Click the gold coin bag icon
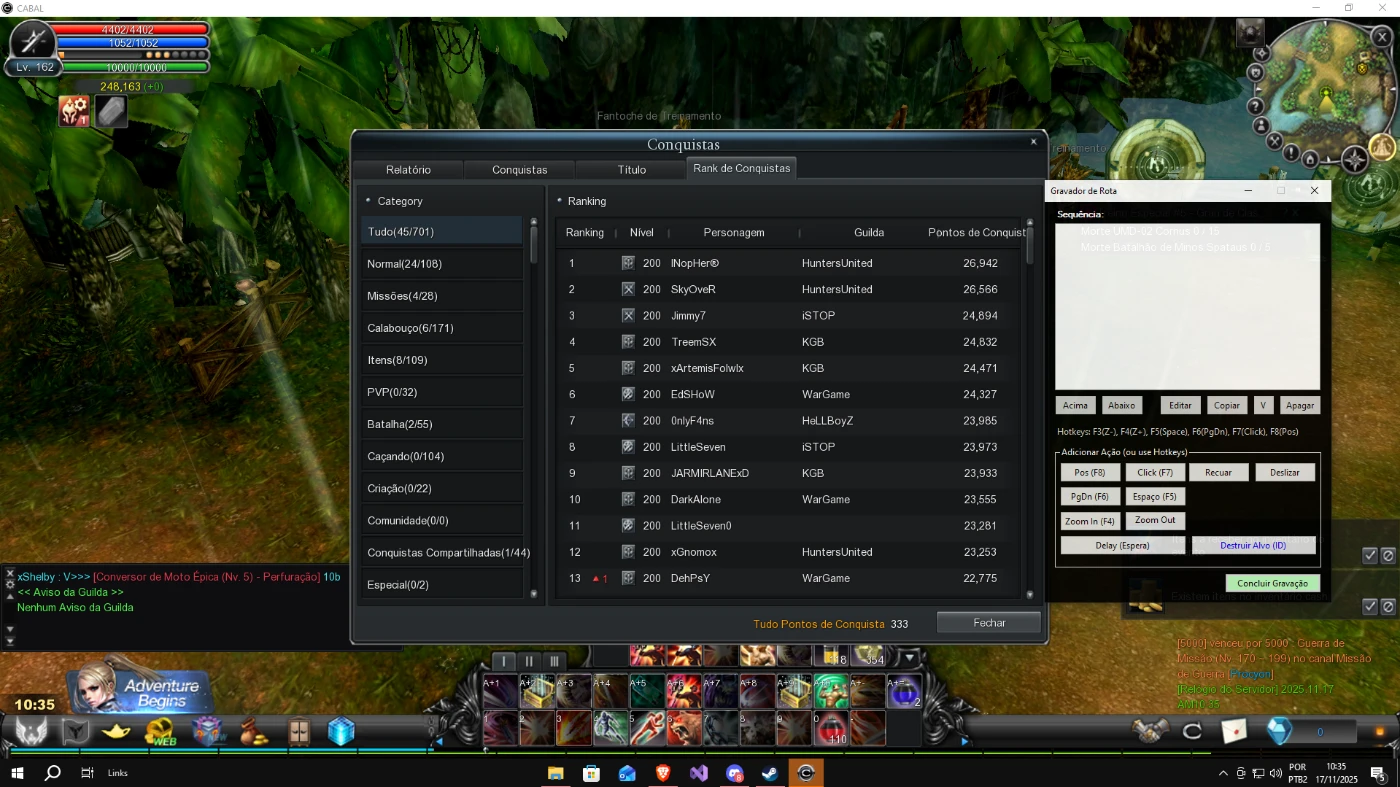The width and height of the screenshot is (1400, 787). (x=253, y=732)
